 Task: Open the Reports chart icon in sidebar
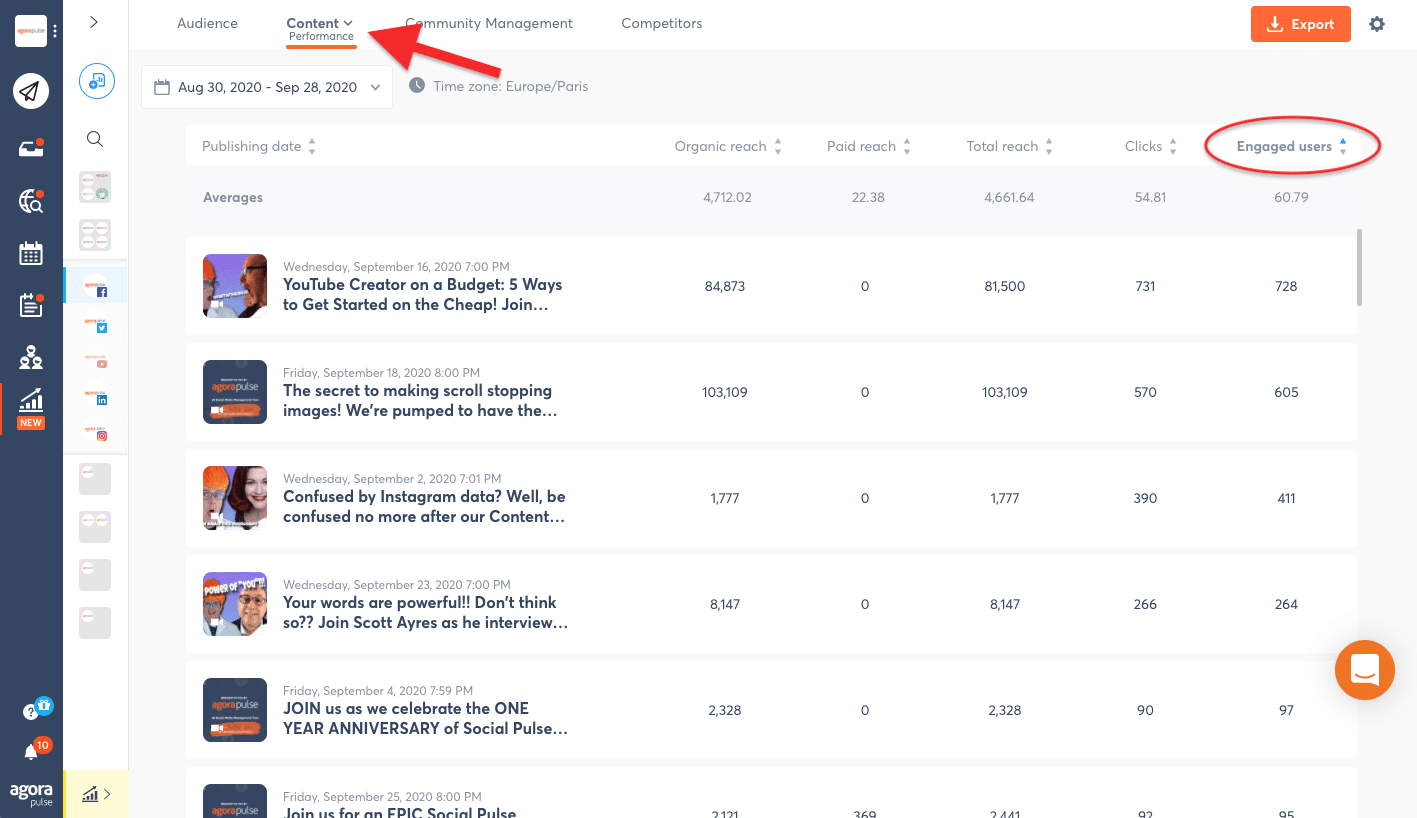click(x=31, y=402)
